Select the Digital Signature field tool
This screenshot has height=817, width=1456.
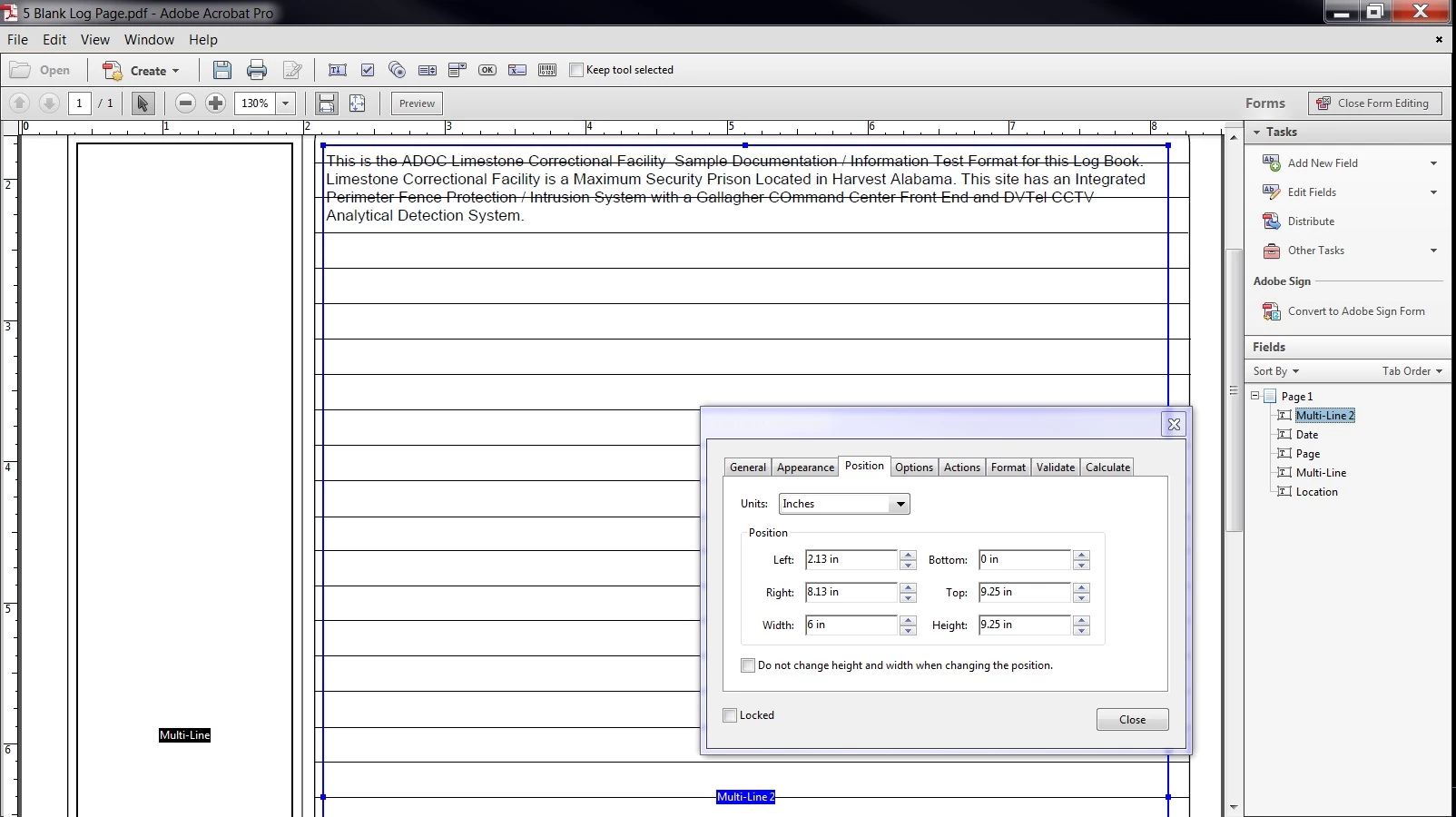tap(517, 70)
